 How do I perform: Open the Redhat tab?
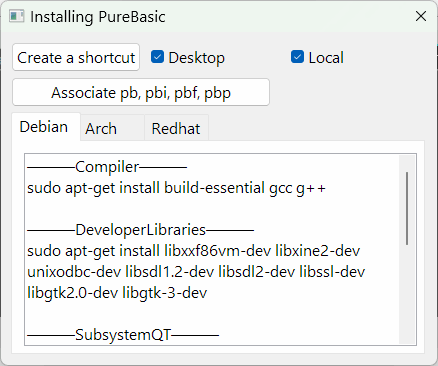pyautogui.click(x=176, y=128)
